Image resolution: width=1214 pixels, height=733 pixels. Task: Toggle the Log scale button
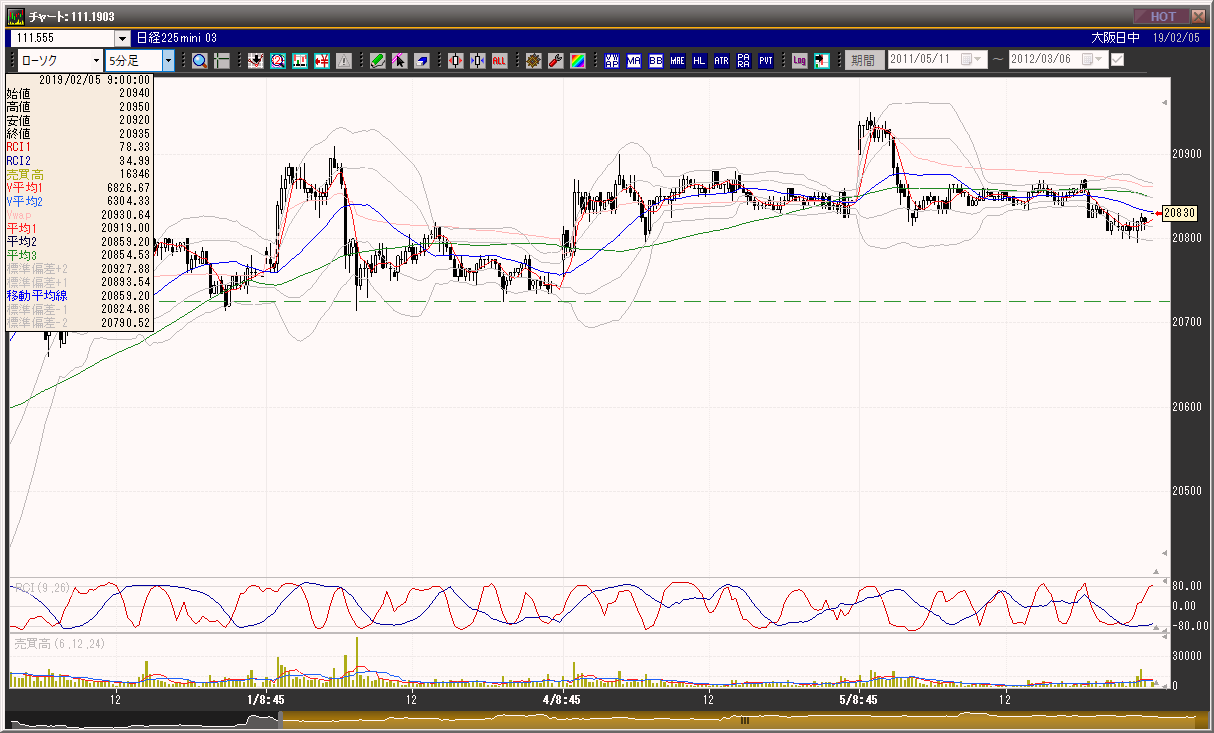(x=799, y=61)
